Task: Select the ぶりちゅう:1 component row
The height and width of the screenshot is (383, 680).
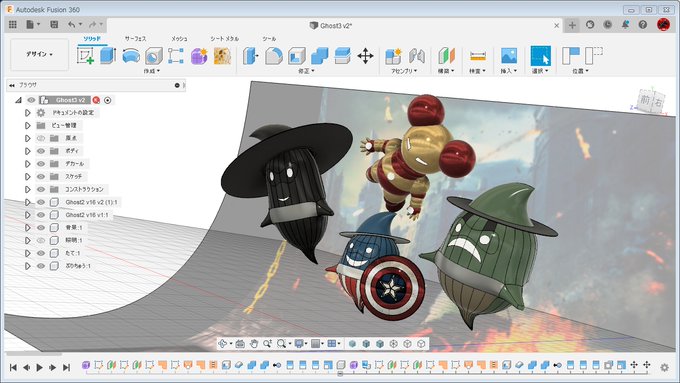Action: 78,266
